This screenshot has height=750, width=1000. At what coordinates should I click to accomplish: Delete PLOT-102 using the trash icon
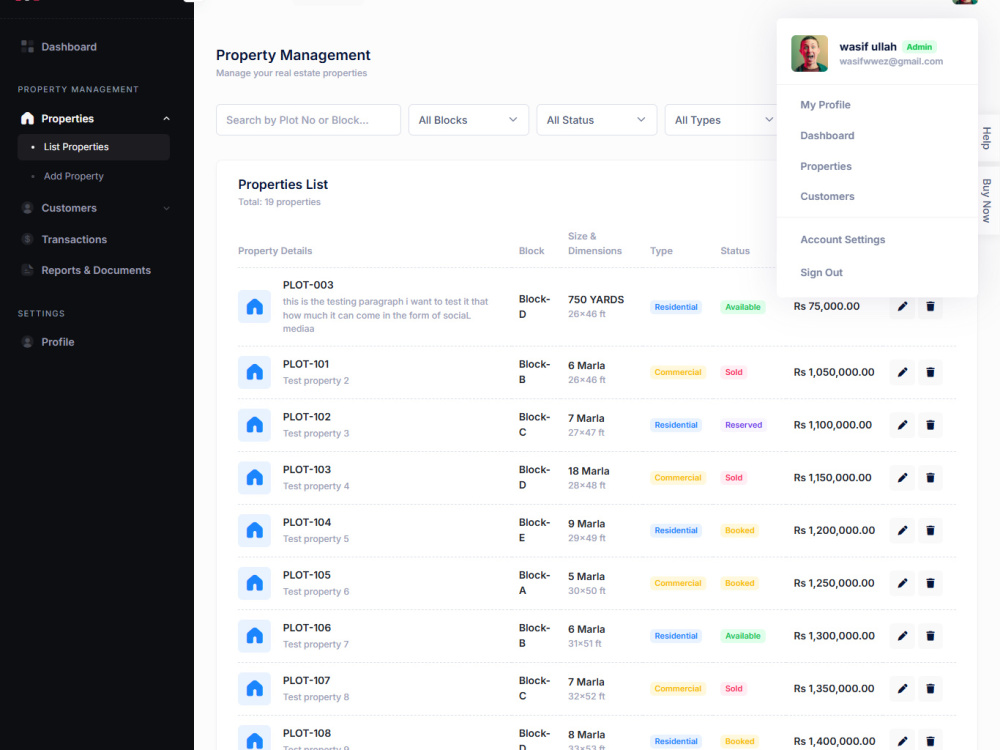click(x=930, y=425)
